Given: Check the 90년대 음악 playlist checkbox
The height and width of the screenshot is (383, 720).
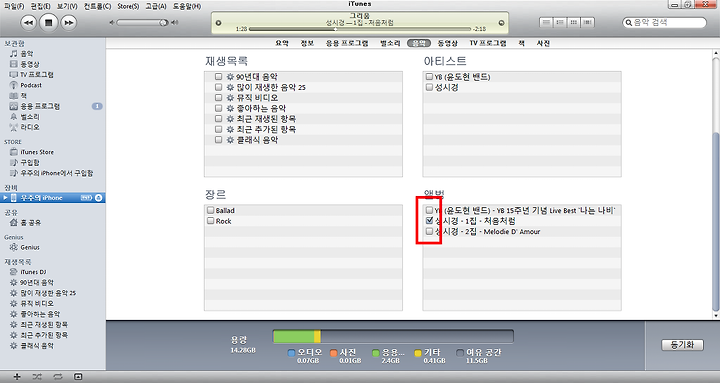Looking at the screenshot, I should pos(219,77).
